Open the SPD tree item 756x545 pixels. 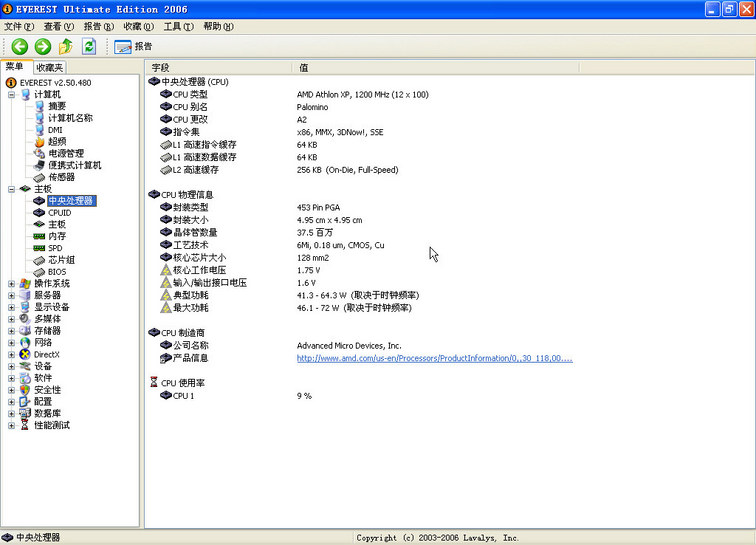[55, 248]
